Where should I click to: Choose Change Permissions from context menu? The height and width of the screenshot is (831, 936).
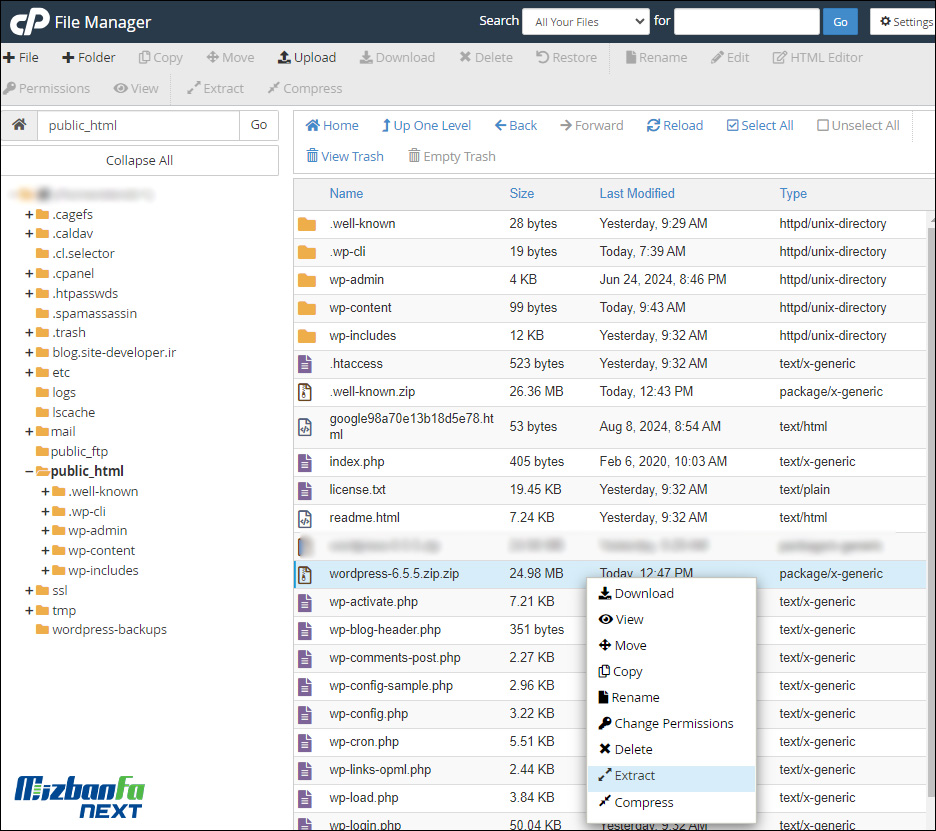[x=671, y=724]
